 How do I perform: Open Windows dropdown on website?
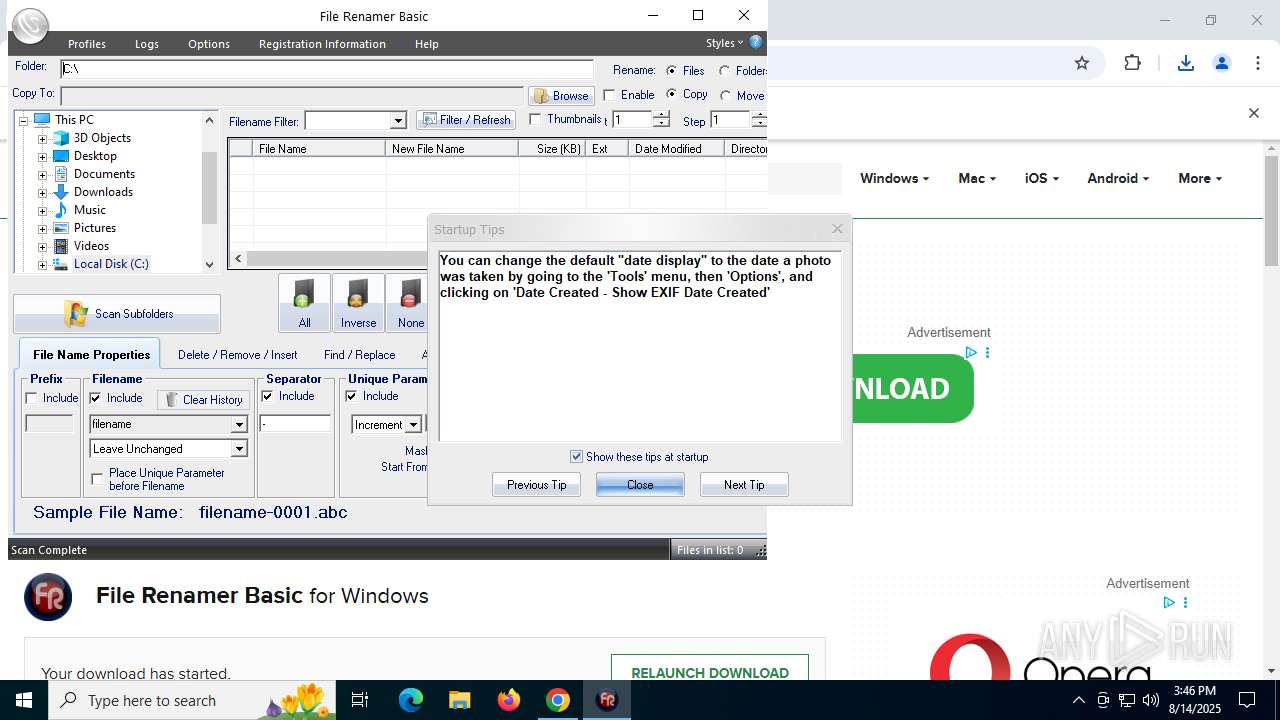894,178
